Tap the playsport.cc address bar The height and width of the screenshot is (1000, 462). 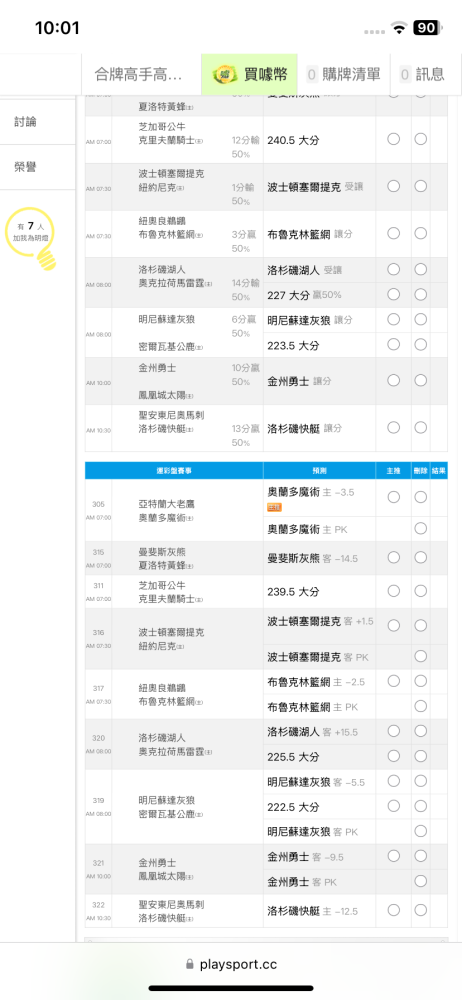point(231,964)
